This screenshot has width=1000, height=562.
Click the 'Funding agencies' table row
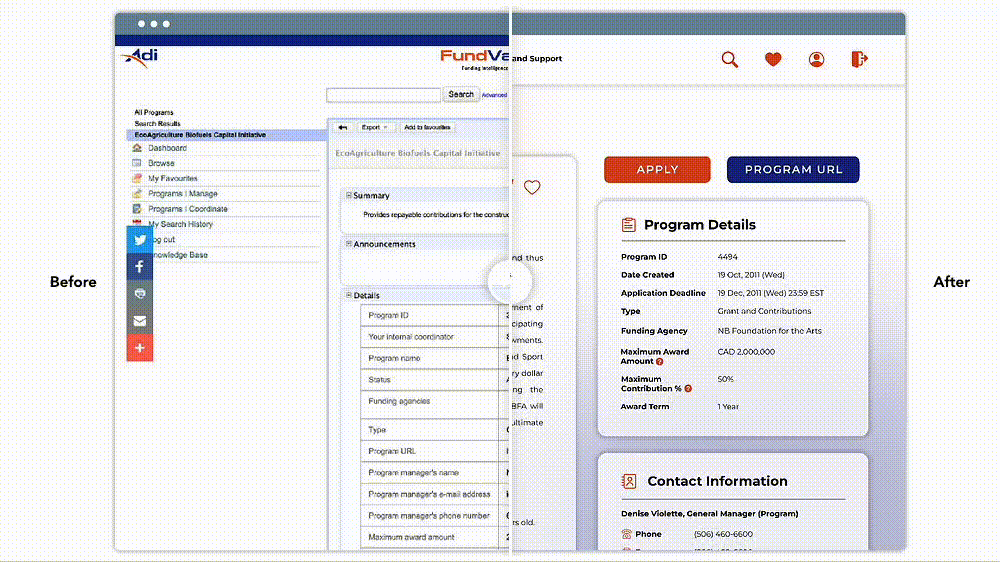(434, 404)
